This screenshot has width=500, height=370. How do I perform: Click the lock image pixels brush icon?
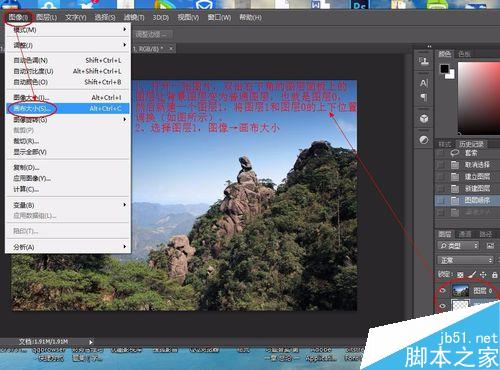[x=472, y=274]
